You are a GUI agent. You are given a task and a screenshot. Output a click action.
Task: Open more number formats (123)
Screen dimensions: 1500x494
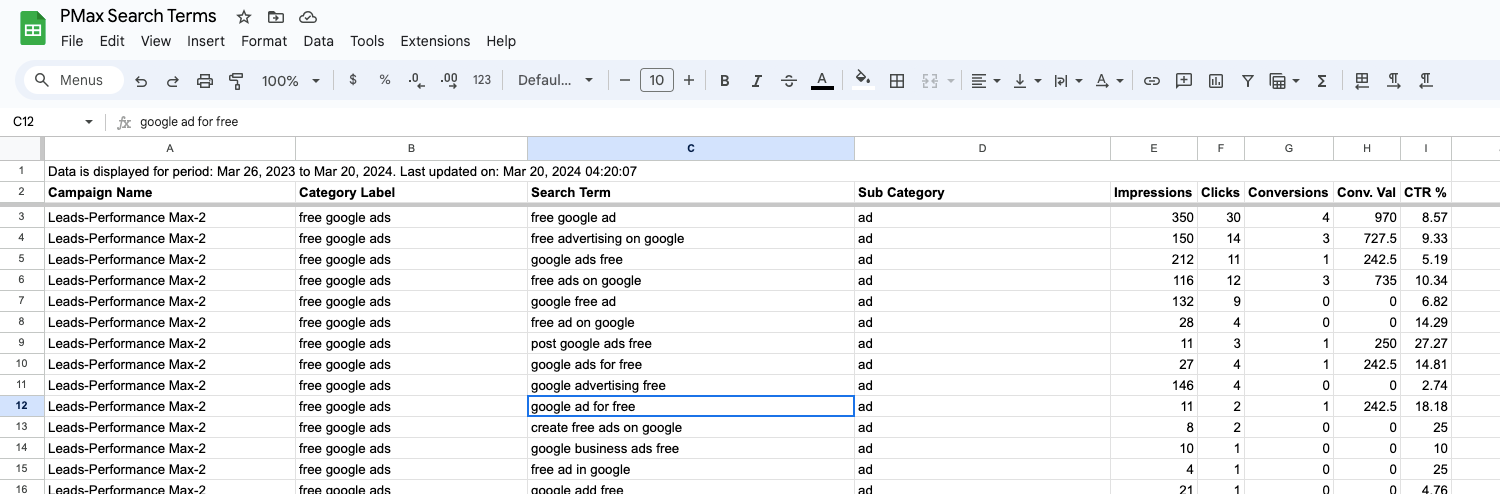[x=482, y=80]
